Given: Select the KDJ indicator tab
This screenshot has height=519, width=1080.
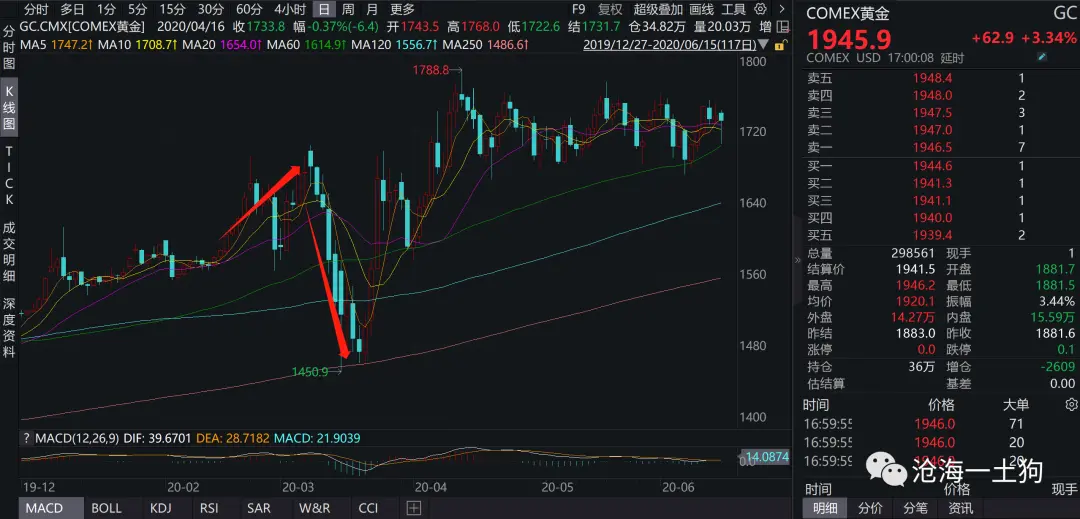Looking at the screenshot, I should (162, 509).
